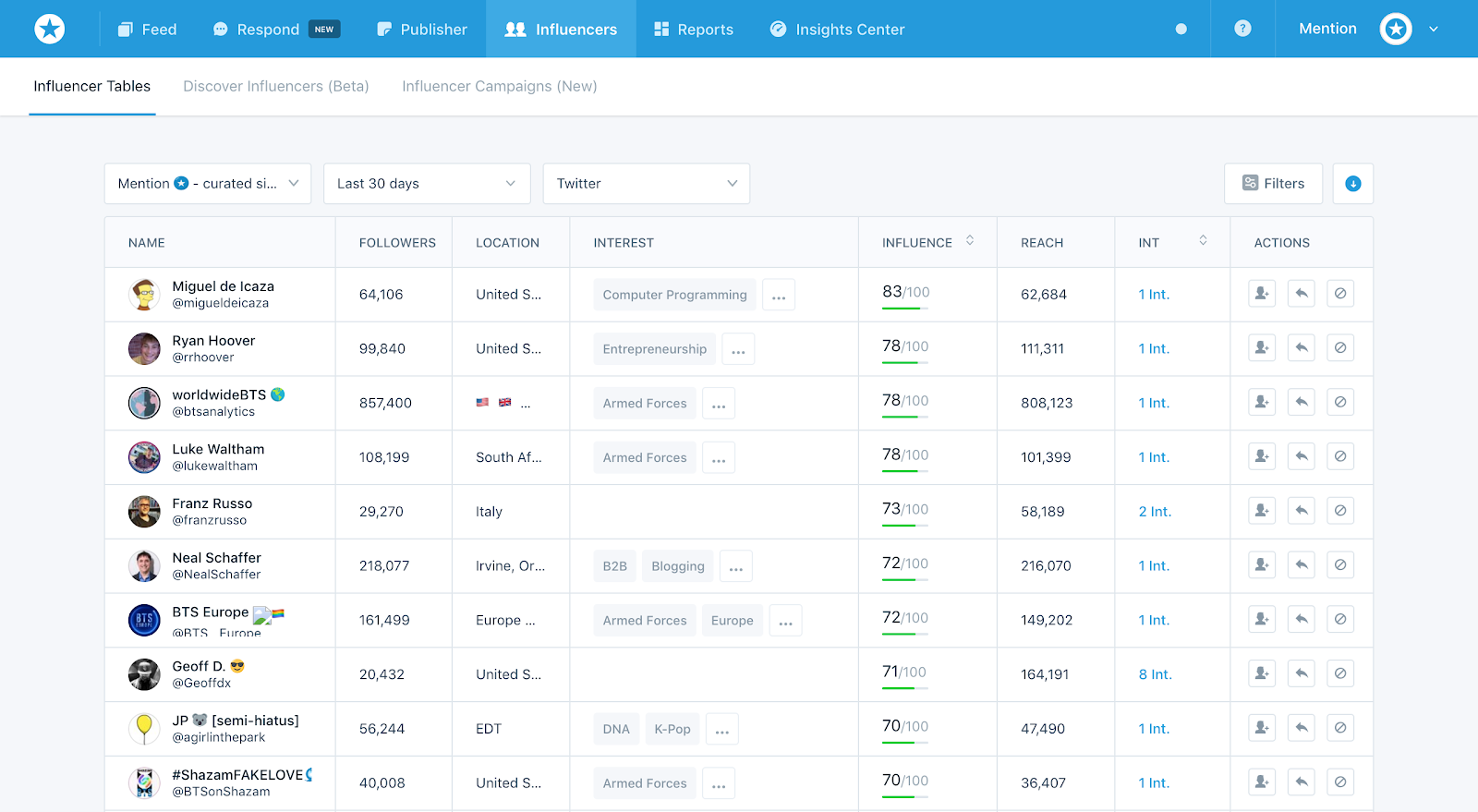Add Ryan Hoover to a list
The image size is (1478, 812).
[1262, 348]
